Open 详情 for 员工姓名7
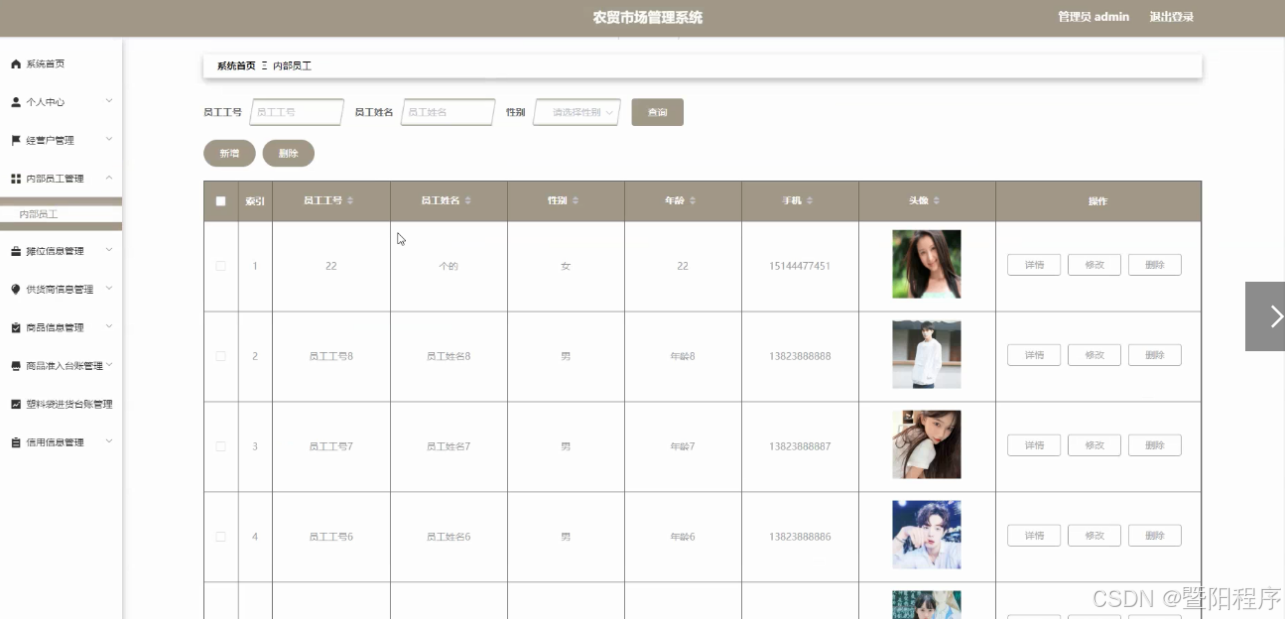The height and width of the screenshot is (620, 1285). pos(1034,445)
